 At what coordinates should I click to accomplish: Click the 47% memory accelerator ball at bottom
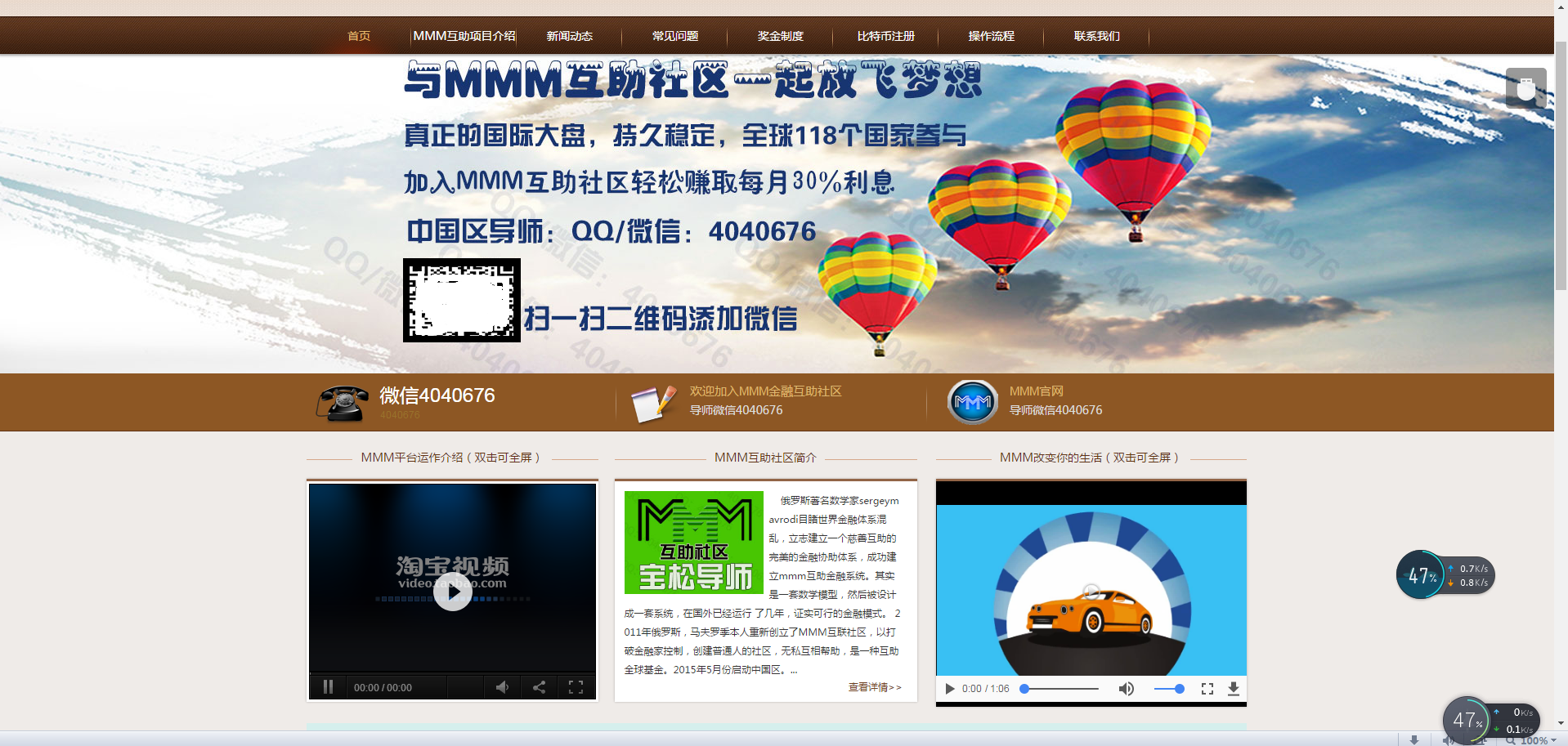1467,720
